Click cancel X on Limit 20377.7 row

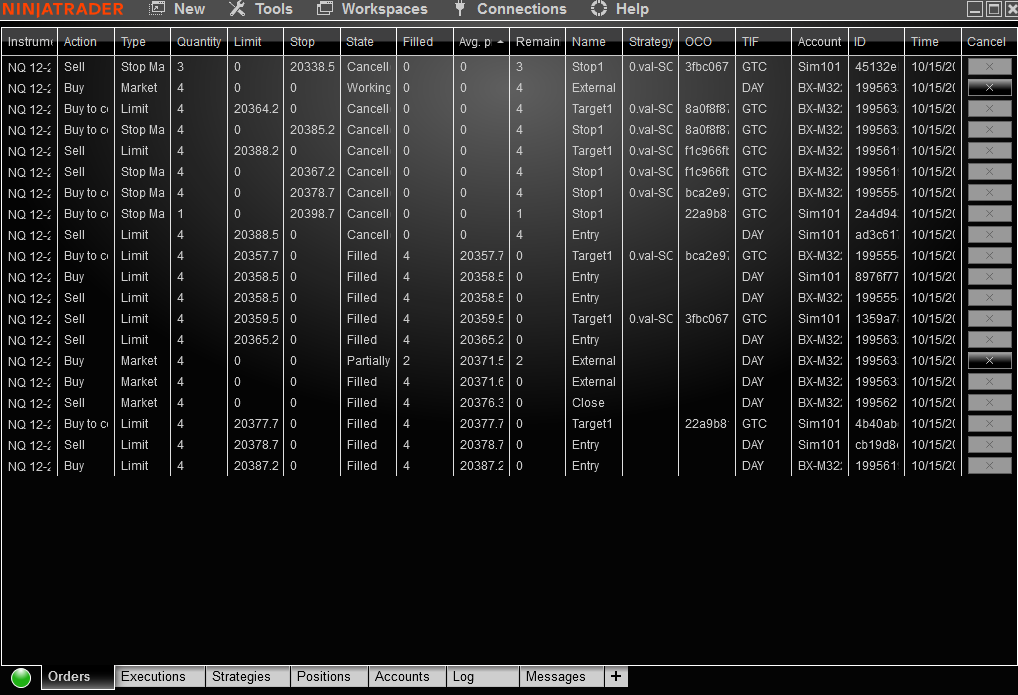[989, 423]
